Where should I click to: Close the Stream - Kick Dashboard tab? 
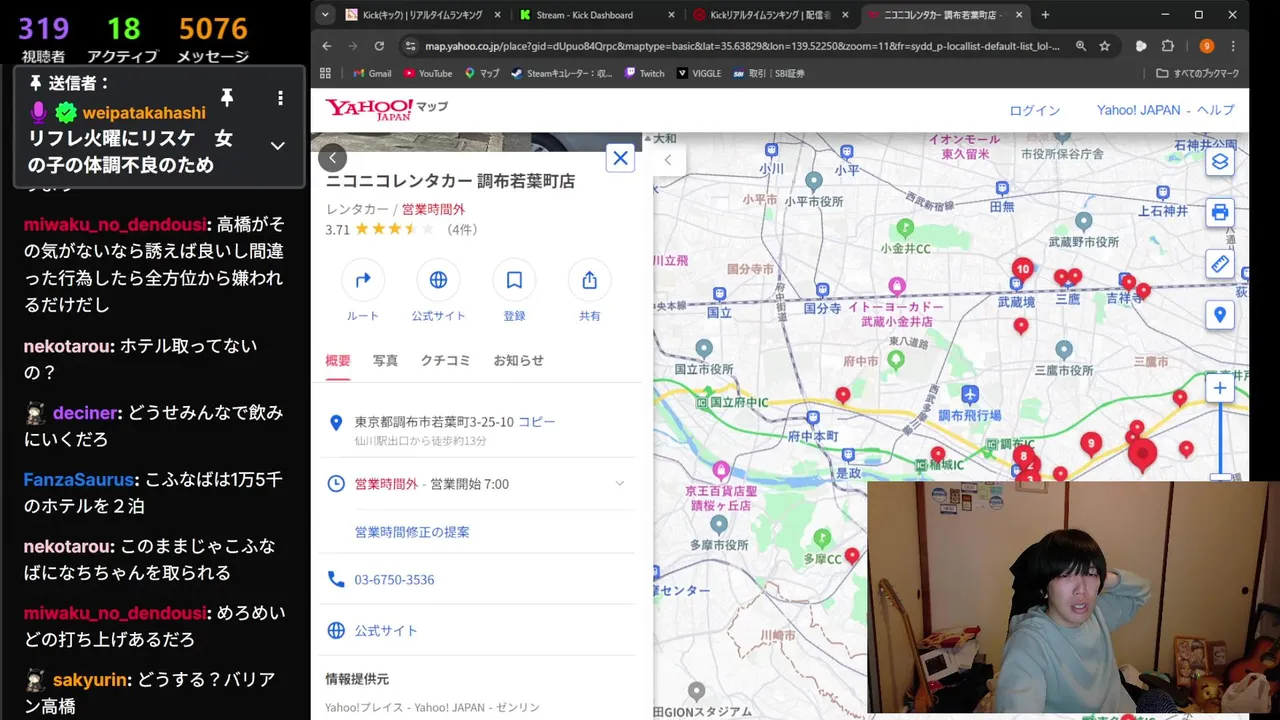672,15
